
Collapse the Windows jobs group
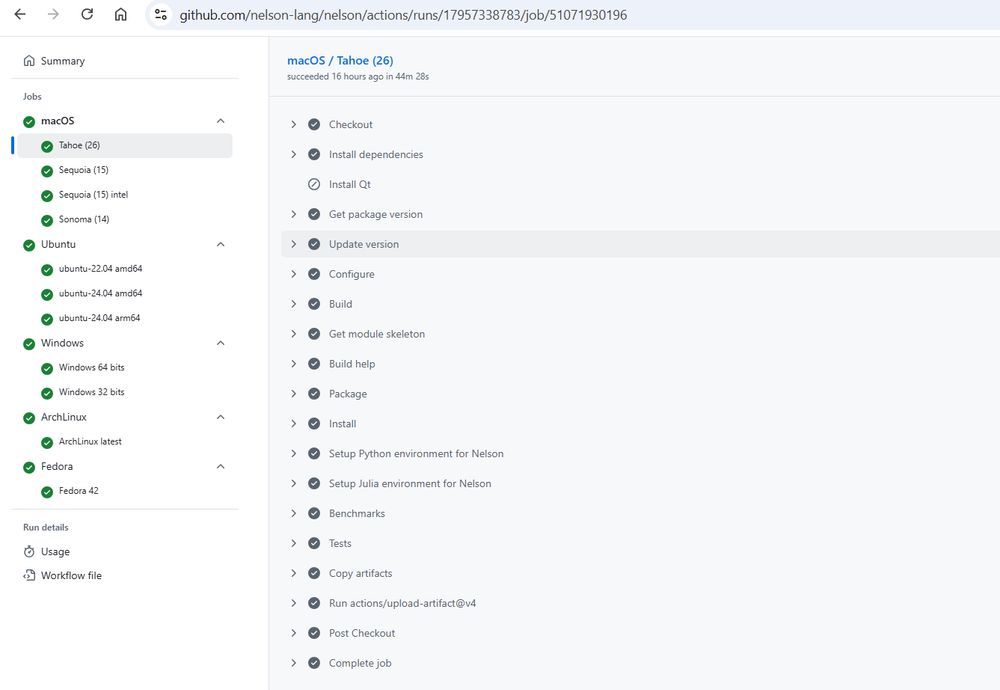point(221,343)
